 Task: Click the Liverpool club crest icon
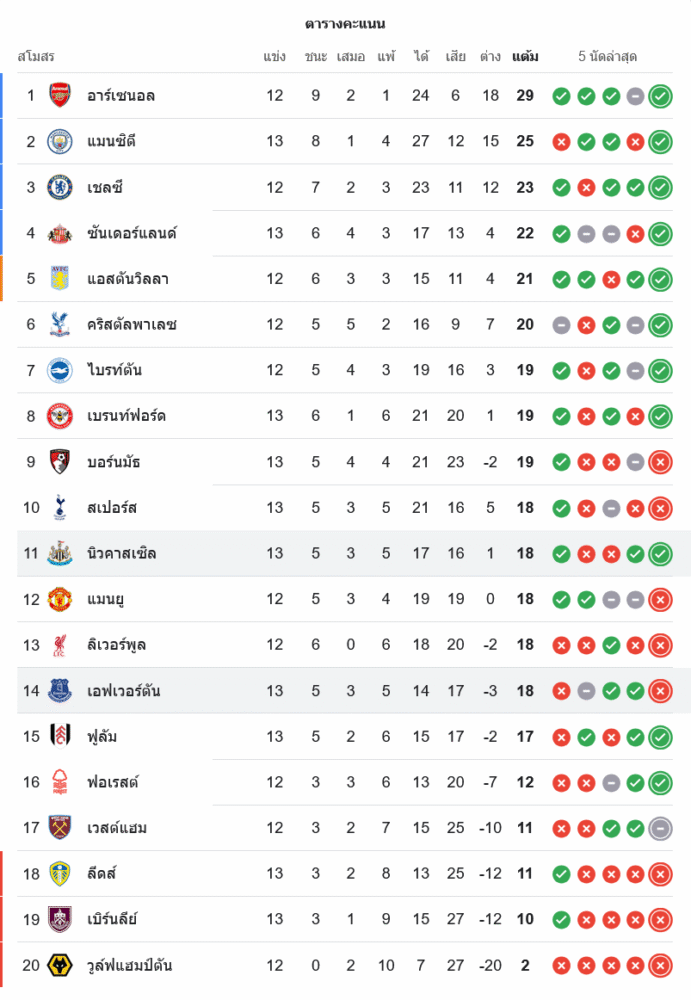tap(60, 645)
